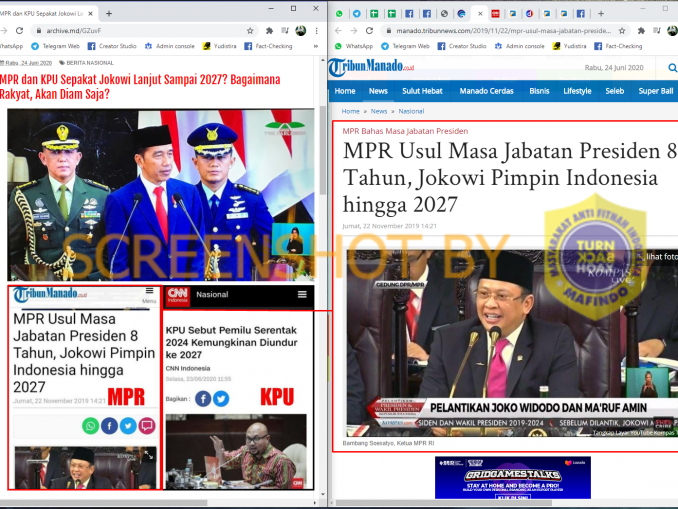This screenshot has width=678, height=509.
Task: Open Creator Studio bookmark in left browser
Action: (x=112, y=46)
